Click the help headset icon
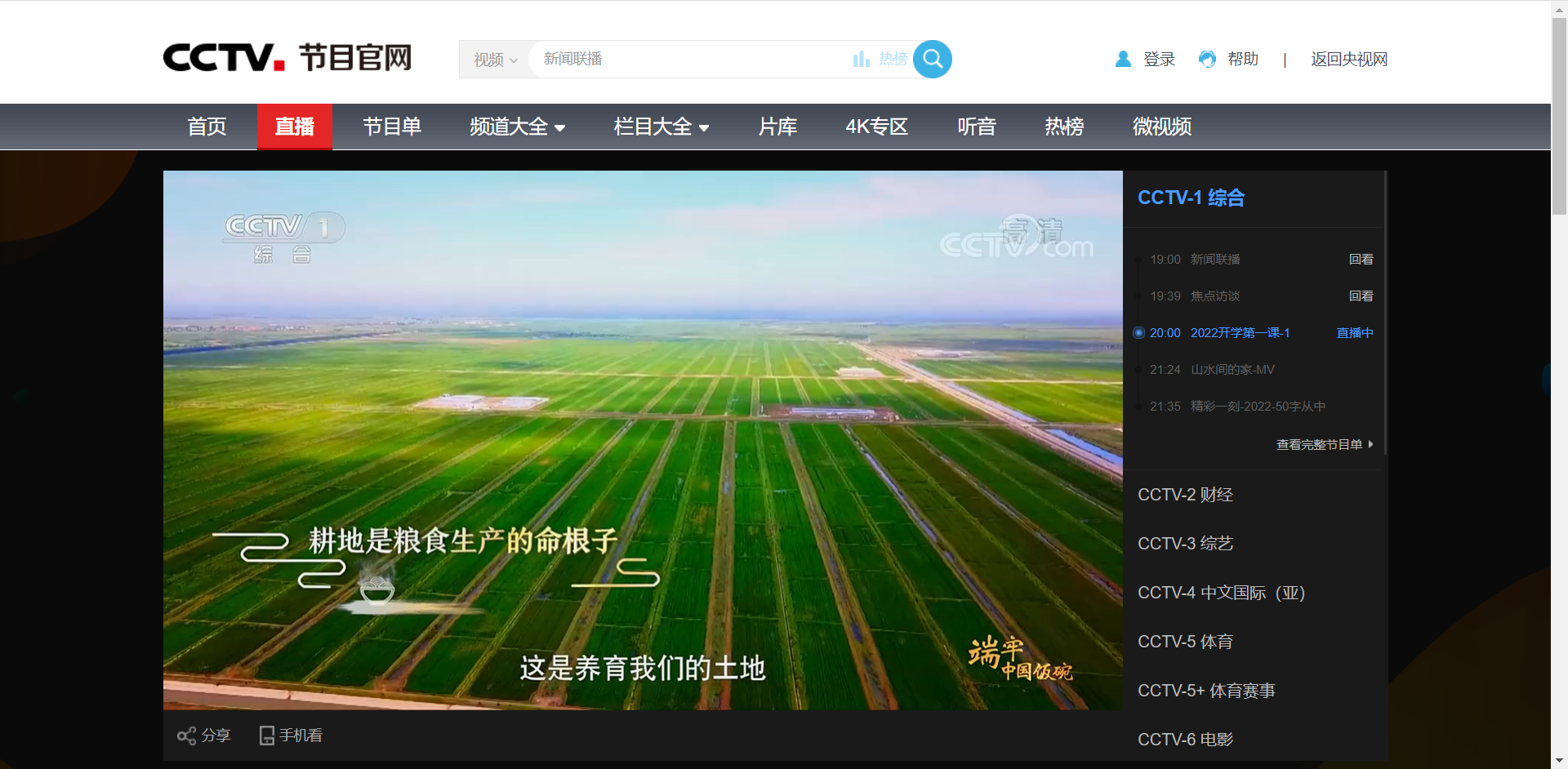 point(1207,59)
